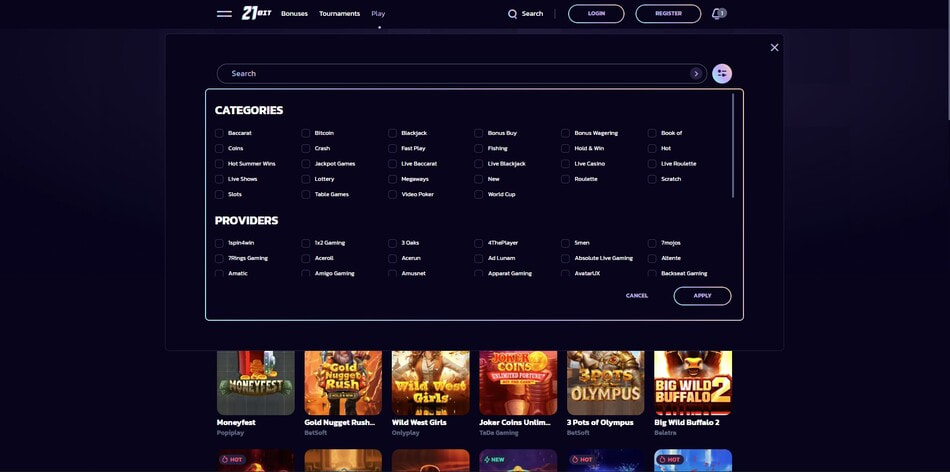Open the Wild West Girls thumbnail

click(431, 383)
